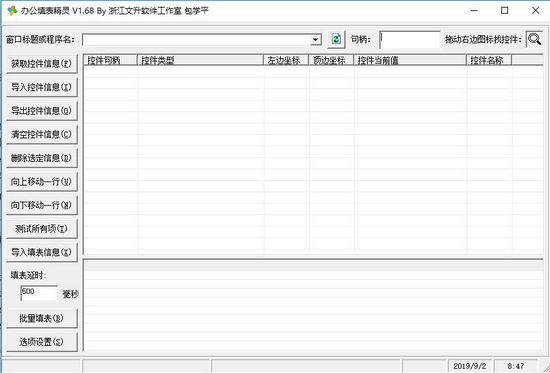Click the 导出控件信息(O) button
Screen dimensions: 550x373
(x=41, y=111)
